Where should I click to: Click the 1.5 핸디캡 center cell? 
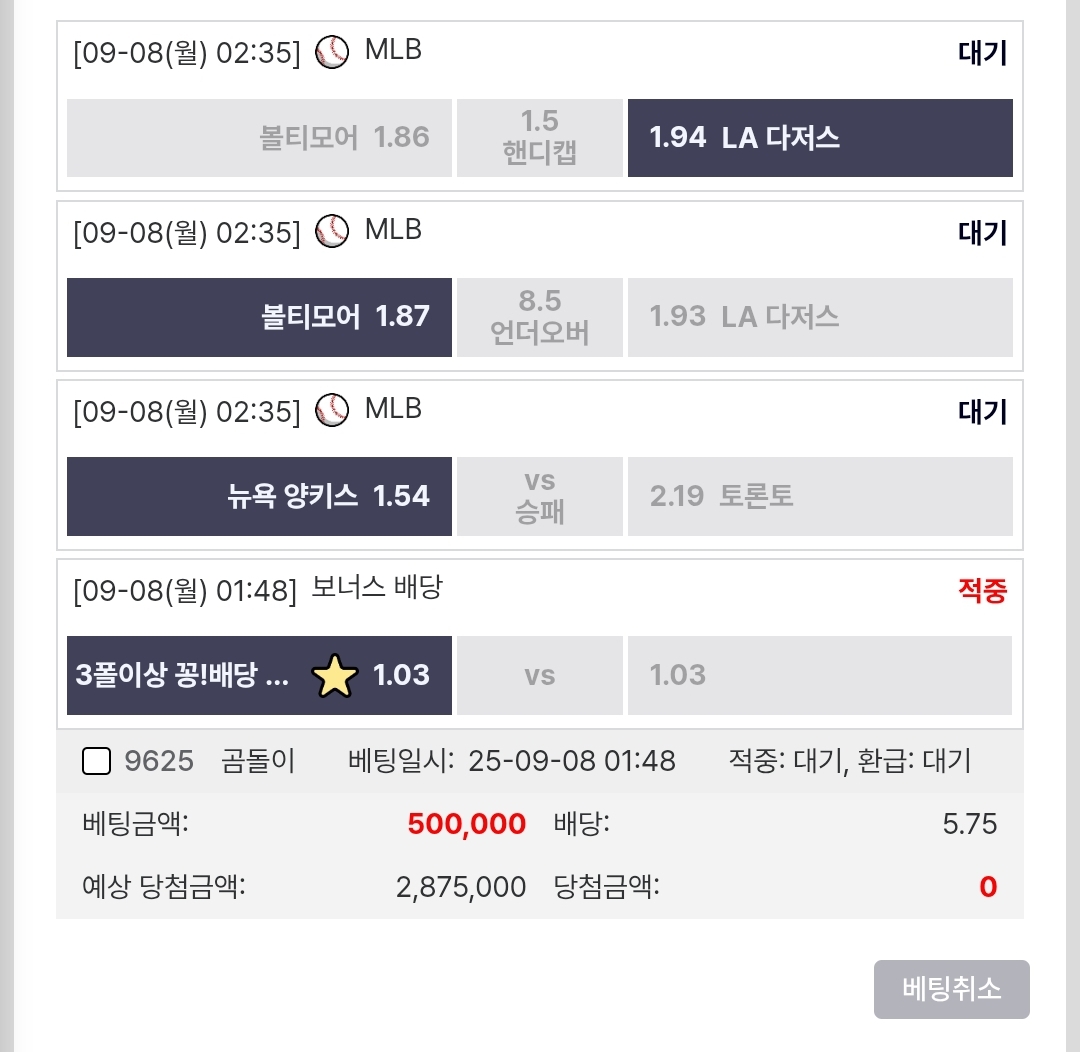click(x=540, y=138)
